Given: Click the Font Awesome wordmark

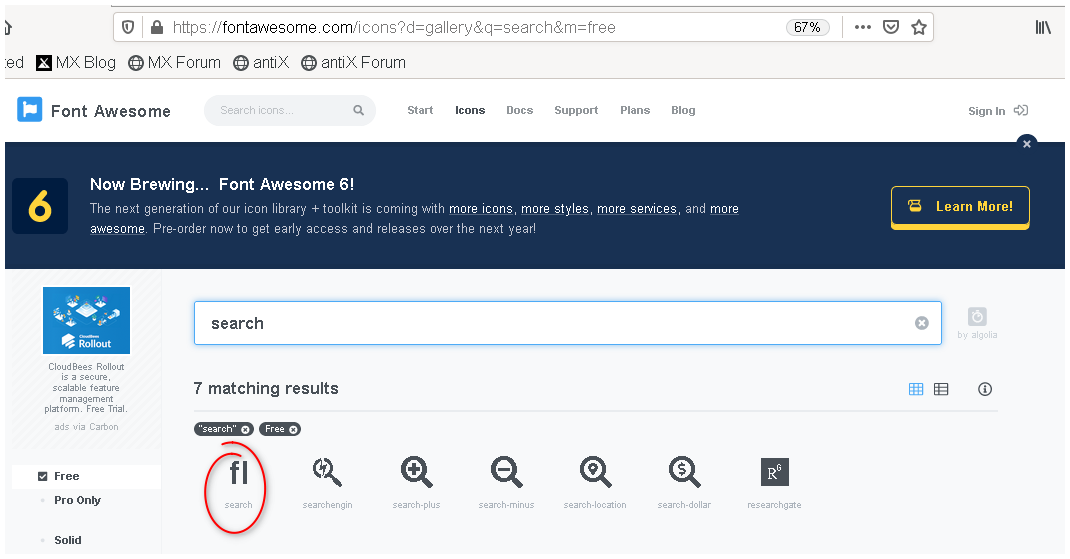Looking at the screenshot, I should (111, 111).
